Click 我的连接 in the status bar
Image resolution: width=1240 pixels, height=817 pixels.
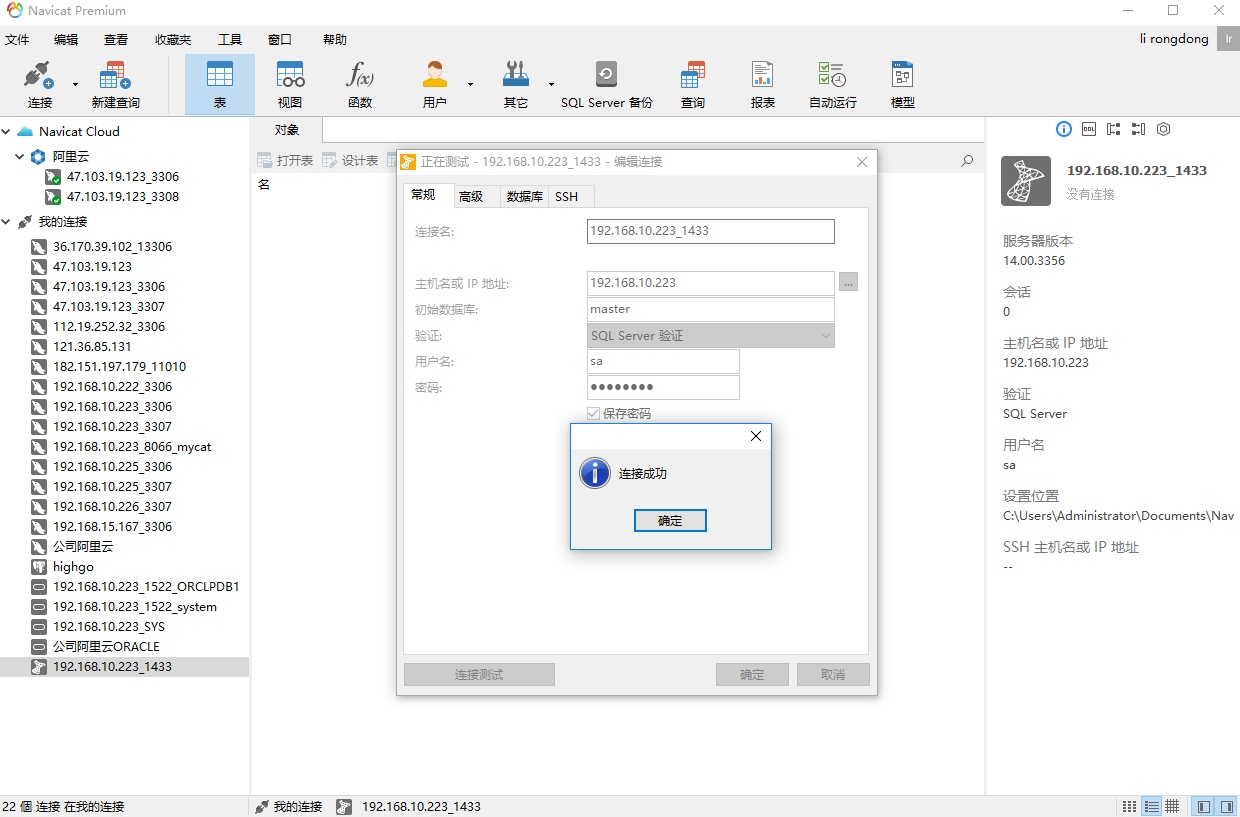tap(288, 806)
